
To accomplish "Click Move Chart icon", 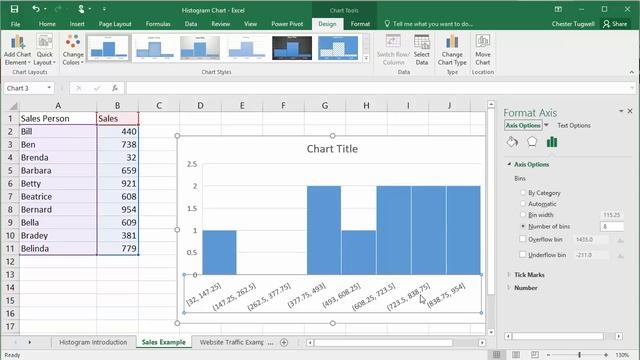I will (483, 50).
